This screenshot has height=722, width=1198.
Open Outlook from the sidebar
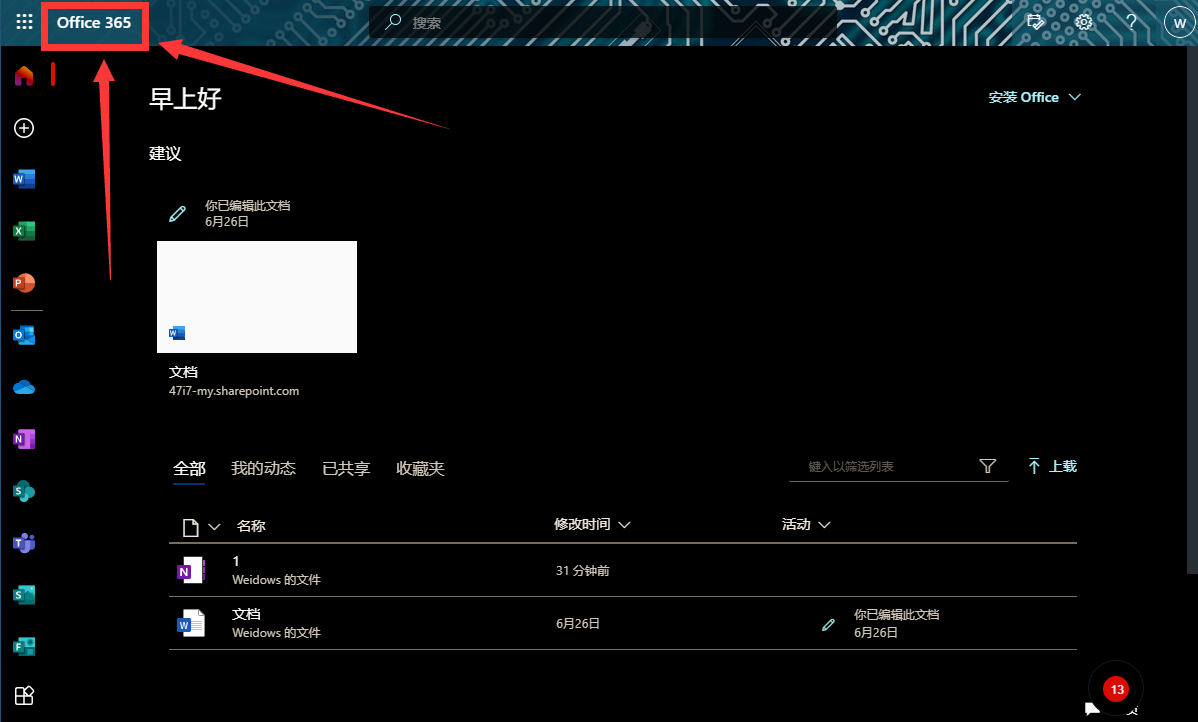tap(24, 335)
